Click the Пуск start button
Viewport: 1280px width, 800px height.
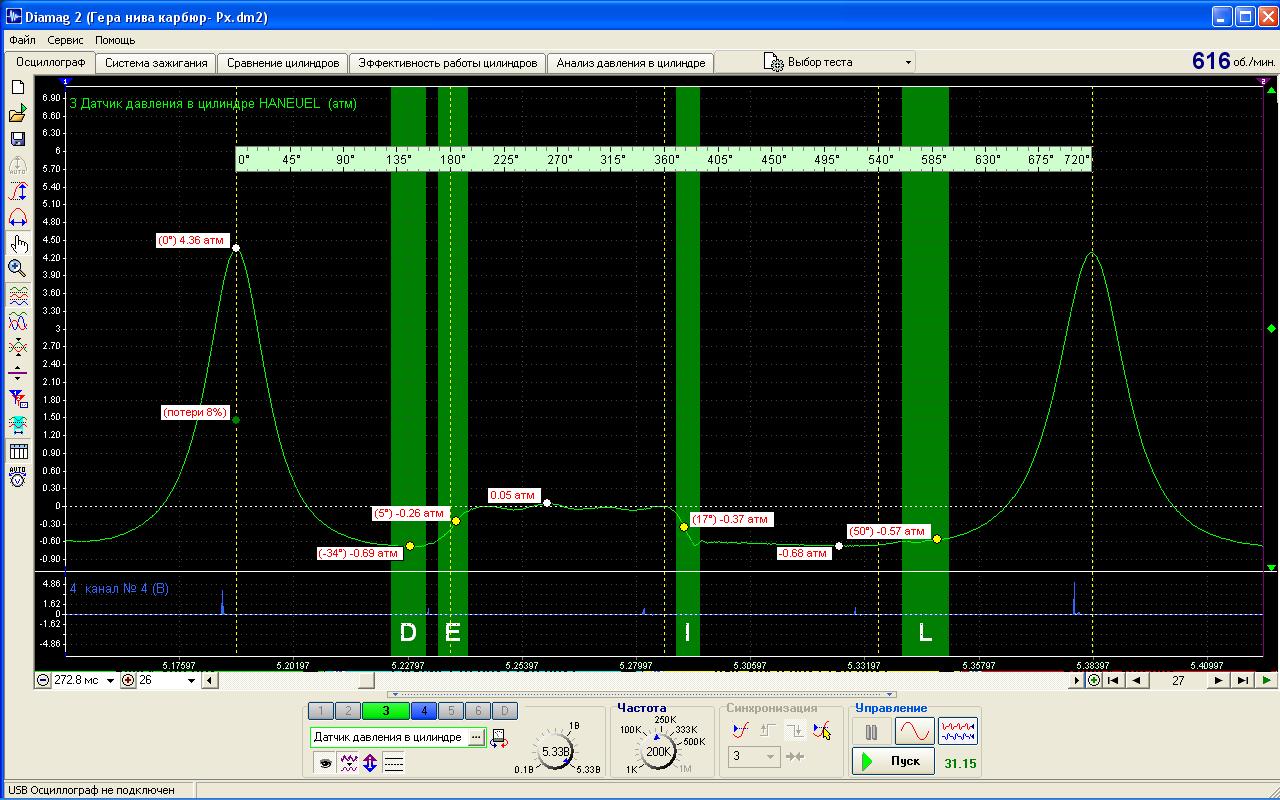[x=894, y=762]
